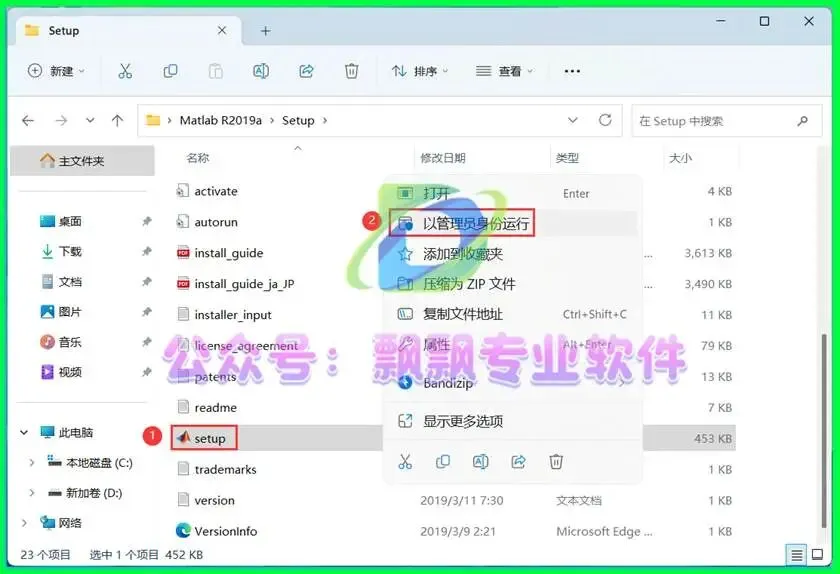Go forward with the right arrow
The image size is (840, 574).
tap(61, 121)
